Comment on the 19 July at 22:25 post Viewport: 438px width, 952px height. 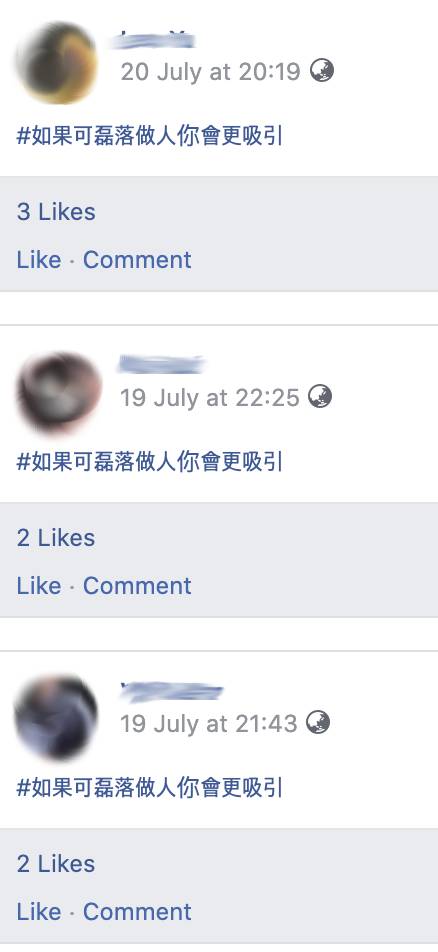(137, 586)
